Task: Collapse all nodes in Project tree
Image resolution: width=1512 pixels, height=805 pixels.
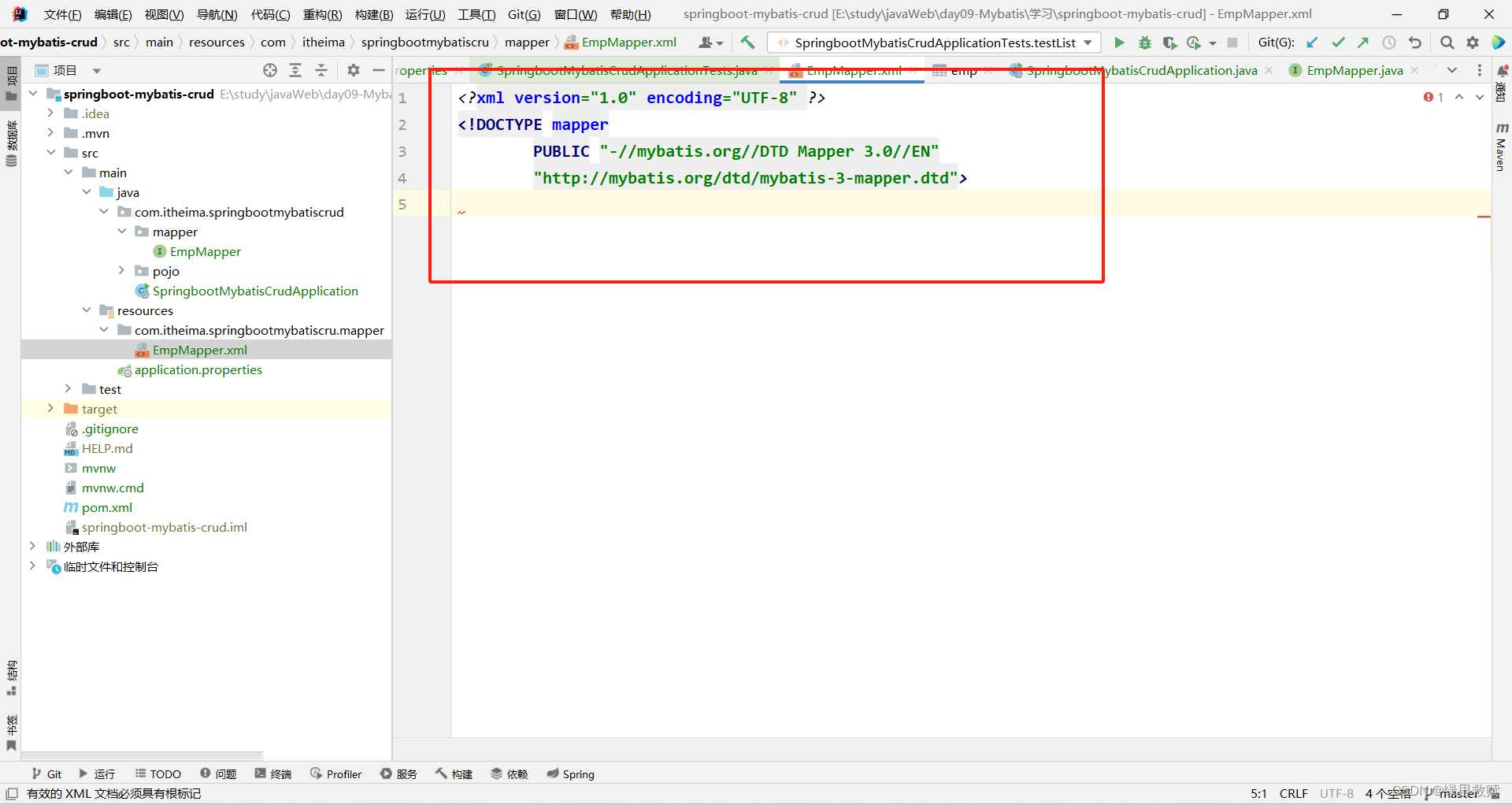Action: (x=321, y=70)
